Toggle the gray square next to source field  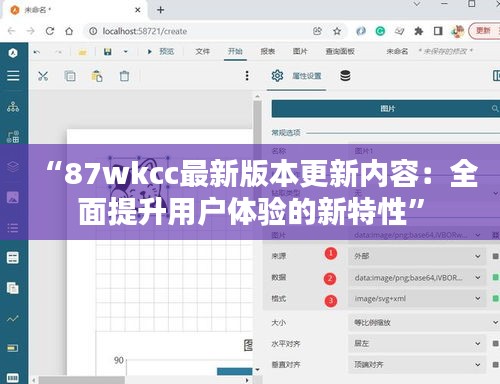click(x=496, y=256)
